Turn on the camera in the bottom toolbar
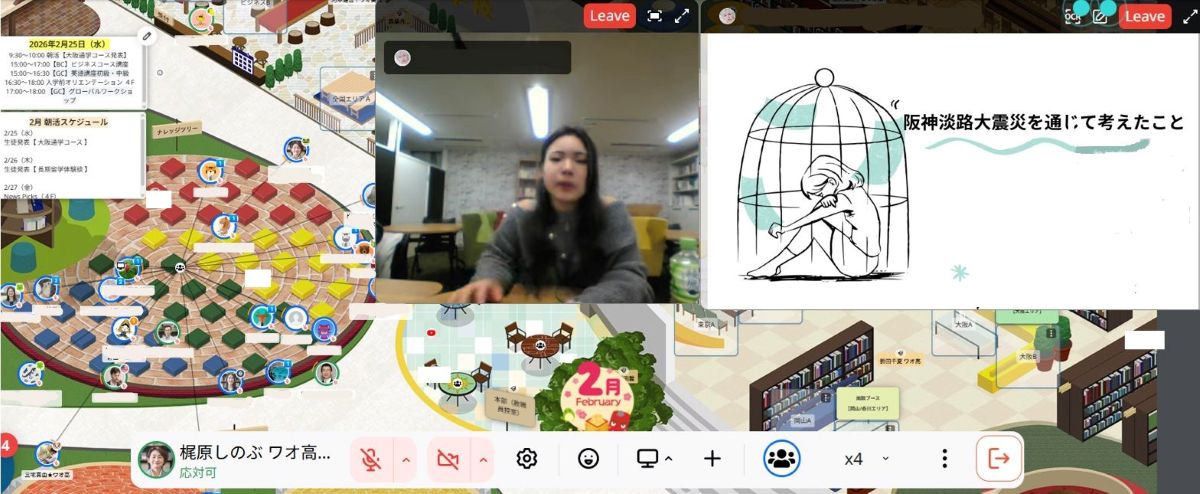 [x=449, y=459]
